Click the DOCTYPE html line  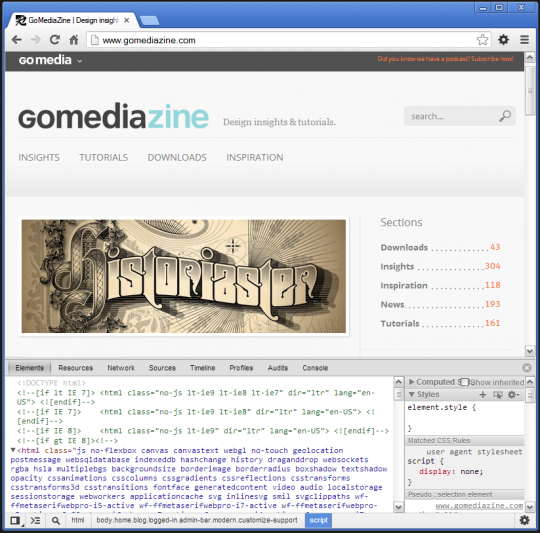click(51, 383)
